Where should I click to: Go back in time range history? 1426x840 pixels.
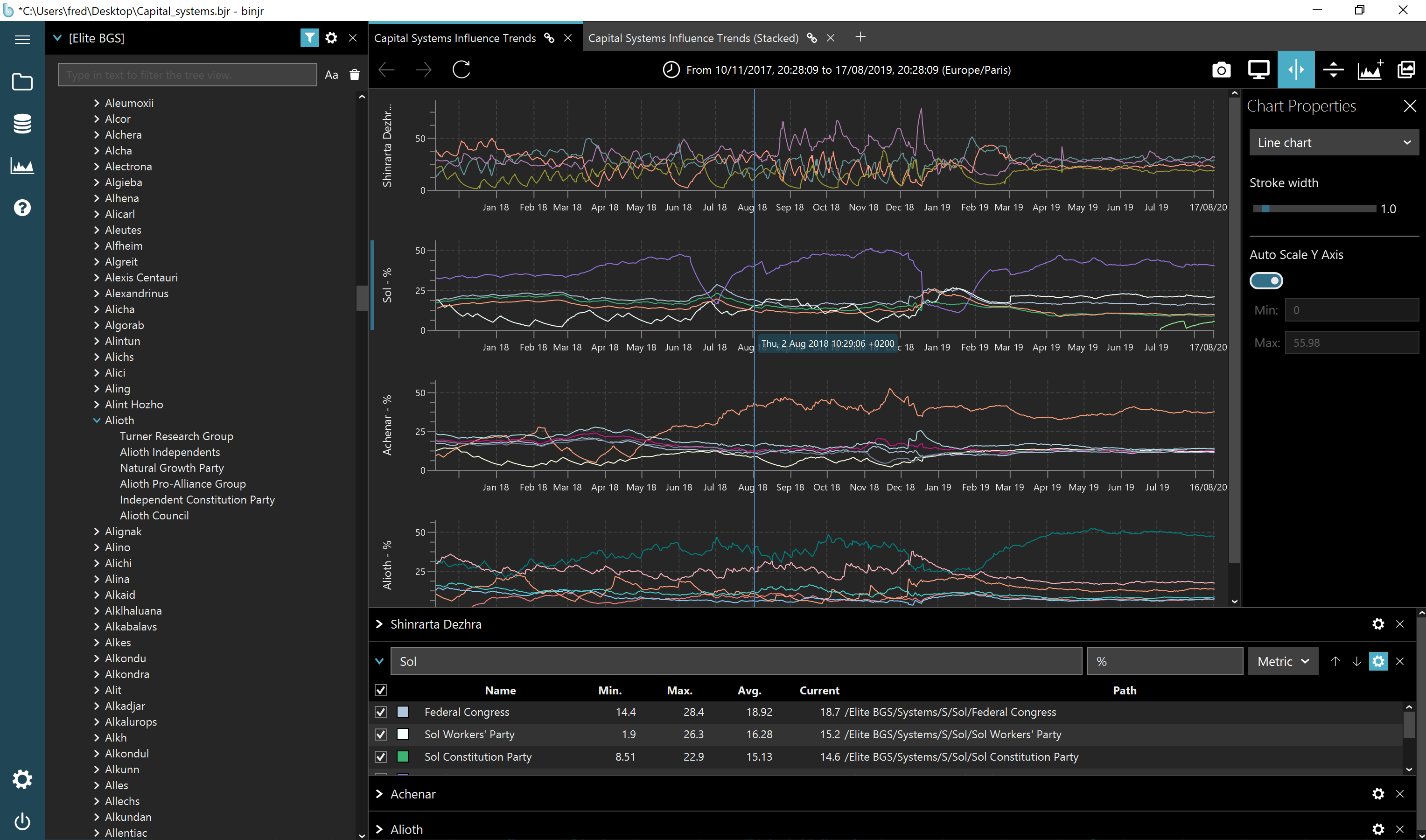tap(386, 70)
